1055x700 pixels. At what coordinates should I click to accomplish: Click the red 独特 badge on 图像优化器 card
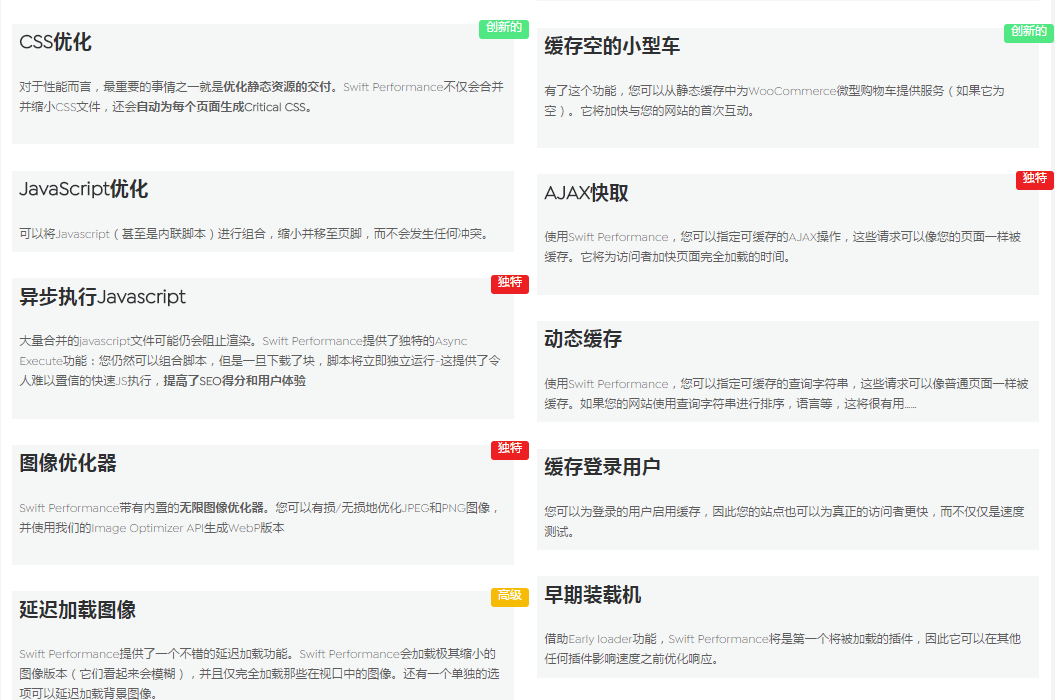coord(509,449)
